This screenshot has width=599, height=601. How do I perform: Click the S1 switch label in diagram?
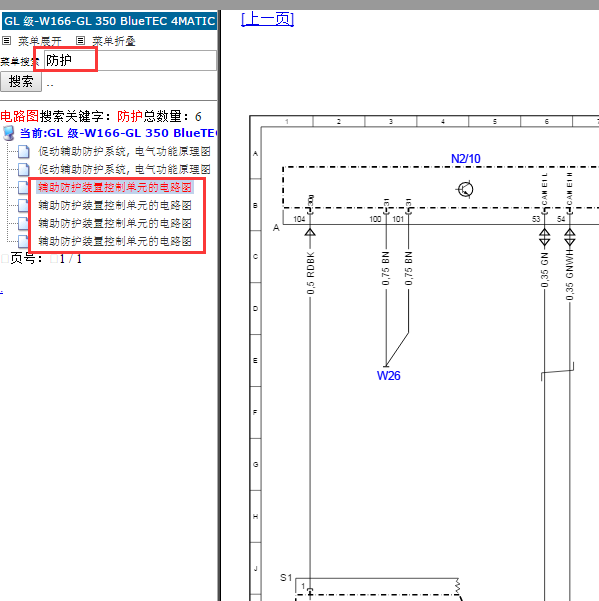pyautogui.click(x=286, y=578)
